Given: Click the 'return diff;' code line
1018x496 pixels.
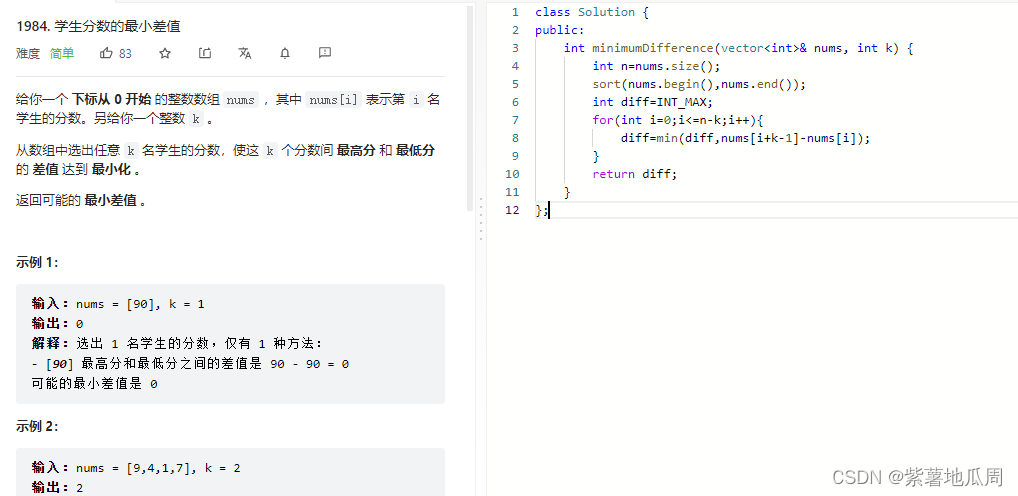Looking at the screenshot, I should tap(634, 174).
